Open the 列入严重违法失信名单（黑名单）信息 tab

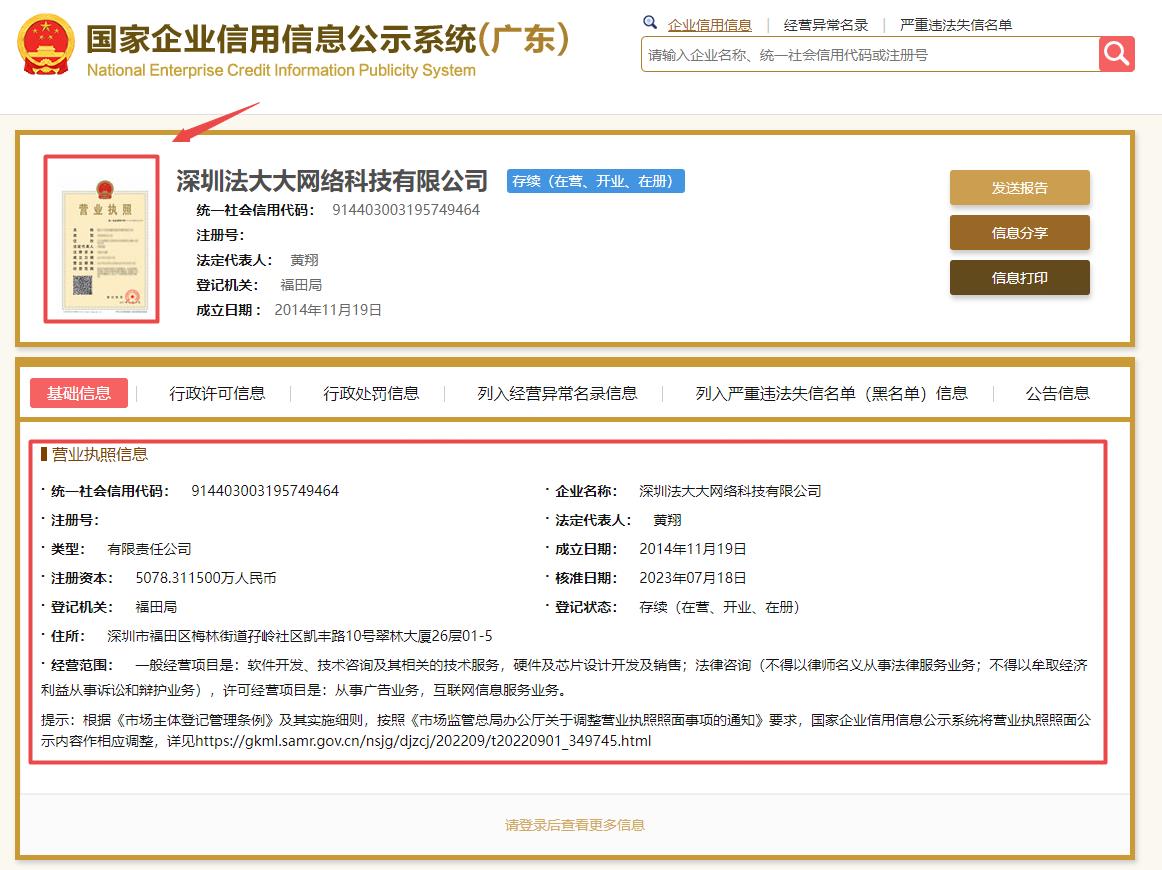click(831, 393)
